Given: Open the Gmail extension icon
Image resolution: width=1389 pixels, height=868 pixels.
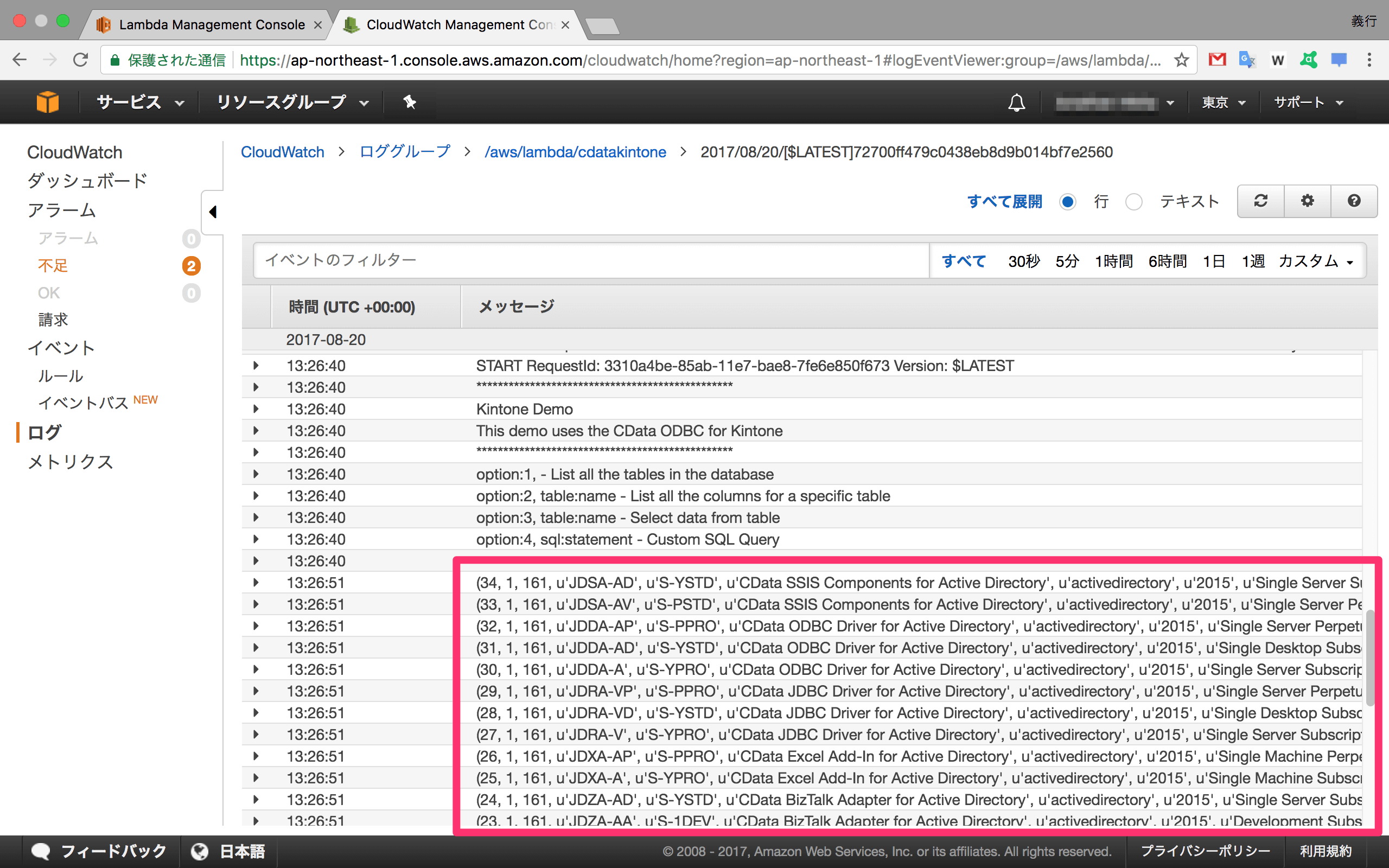Looking at the screenshot, I should [1218, 60].
